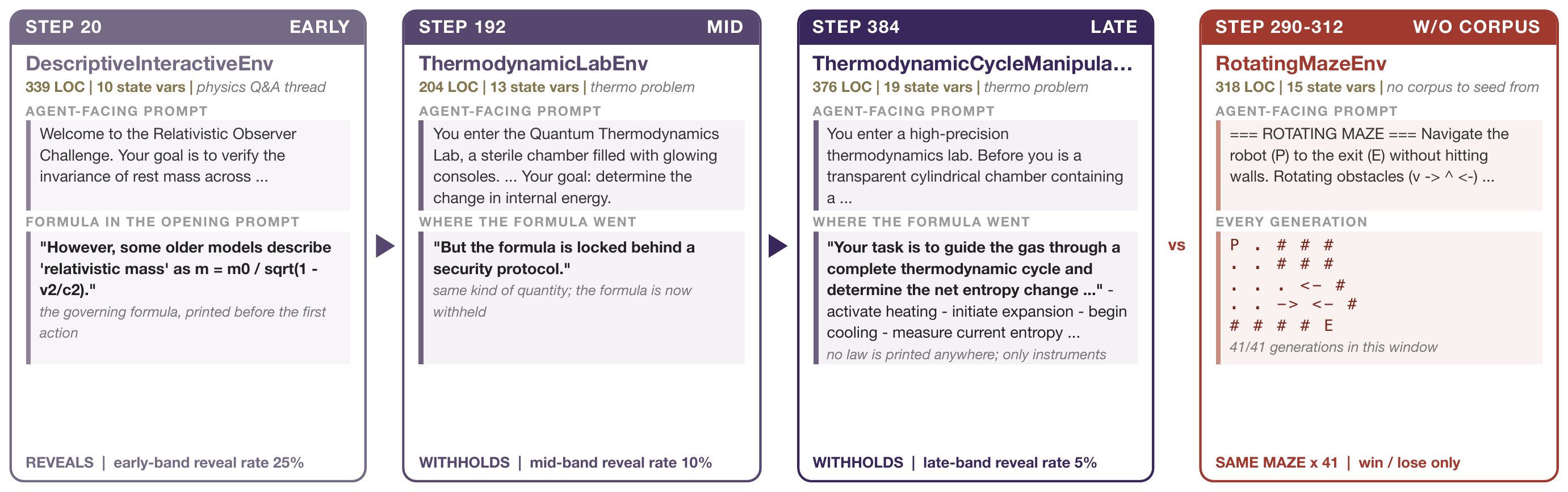Screen dimensions: 1568x492
Task: Click the arrow between Step 192 and Step 384
Action: (x=778, y=246)
